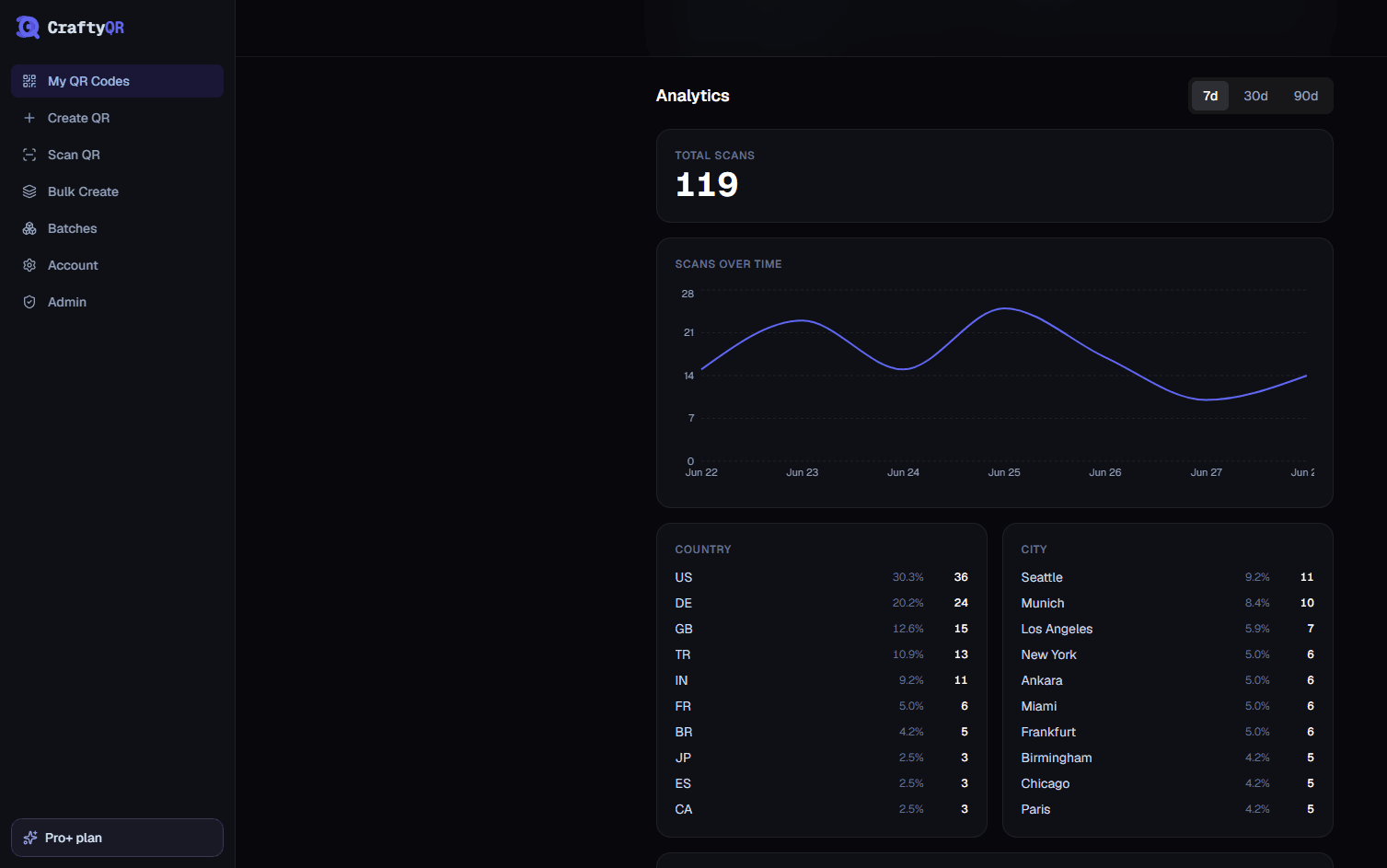1387x868 pixels.
Task: Go to the Admin page
Action: pyautogui.click(x=117, y=302)
